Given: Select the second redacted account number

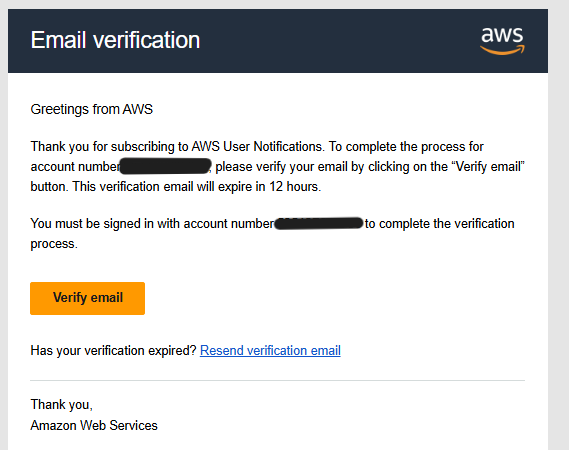Looking at the screenshot, I should click(319, 223).
